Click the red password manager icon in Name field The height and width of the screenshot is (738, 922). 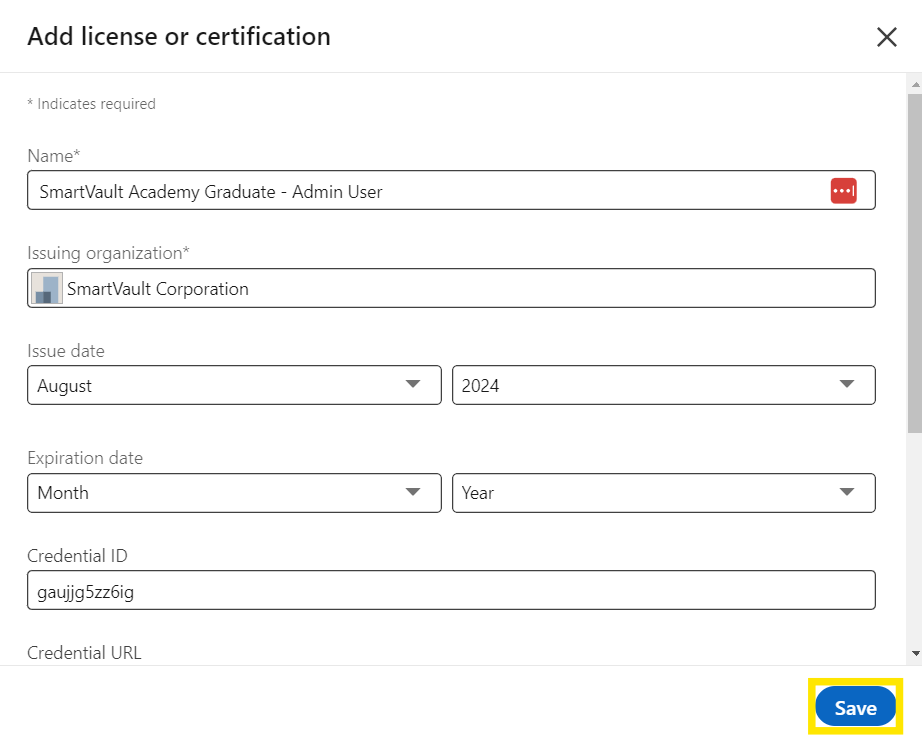pyautogui.click(x=843, y=191)
